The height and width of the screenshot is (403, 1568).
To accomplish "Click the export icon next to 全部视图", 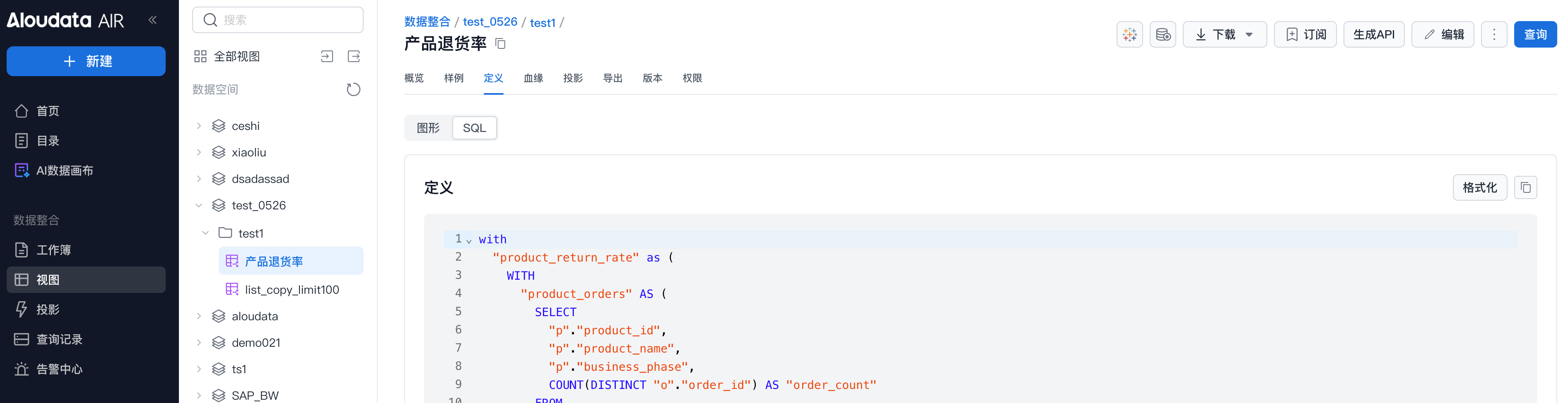I will point(354,57).
